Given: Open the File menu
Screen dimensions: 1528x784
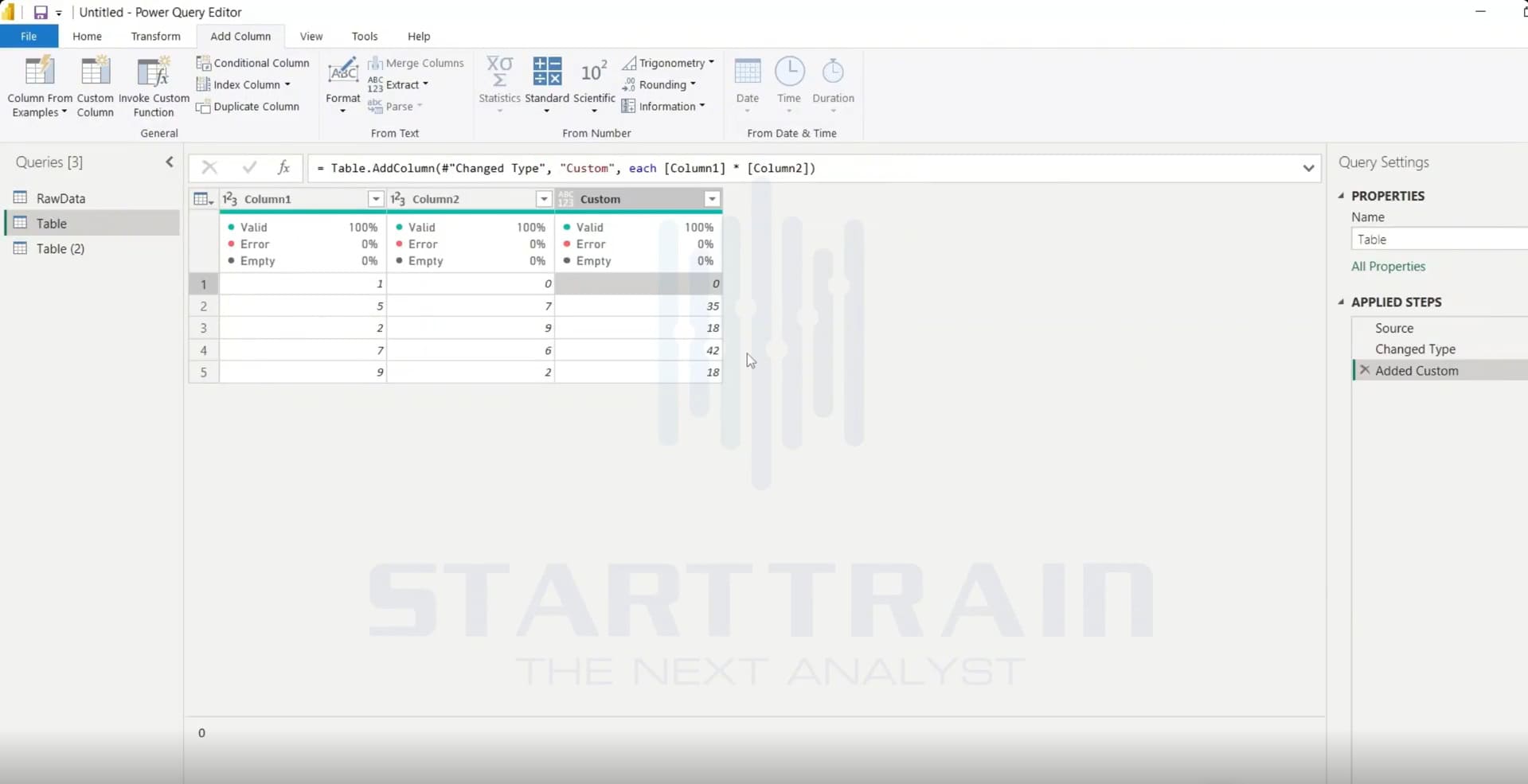Looking at the screenshot, I should pos(29,37).
